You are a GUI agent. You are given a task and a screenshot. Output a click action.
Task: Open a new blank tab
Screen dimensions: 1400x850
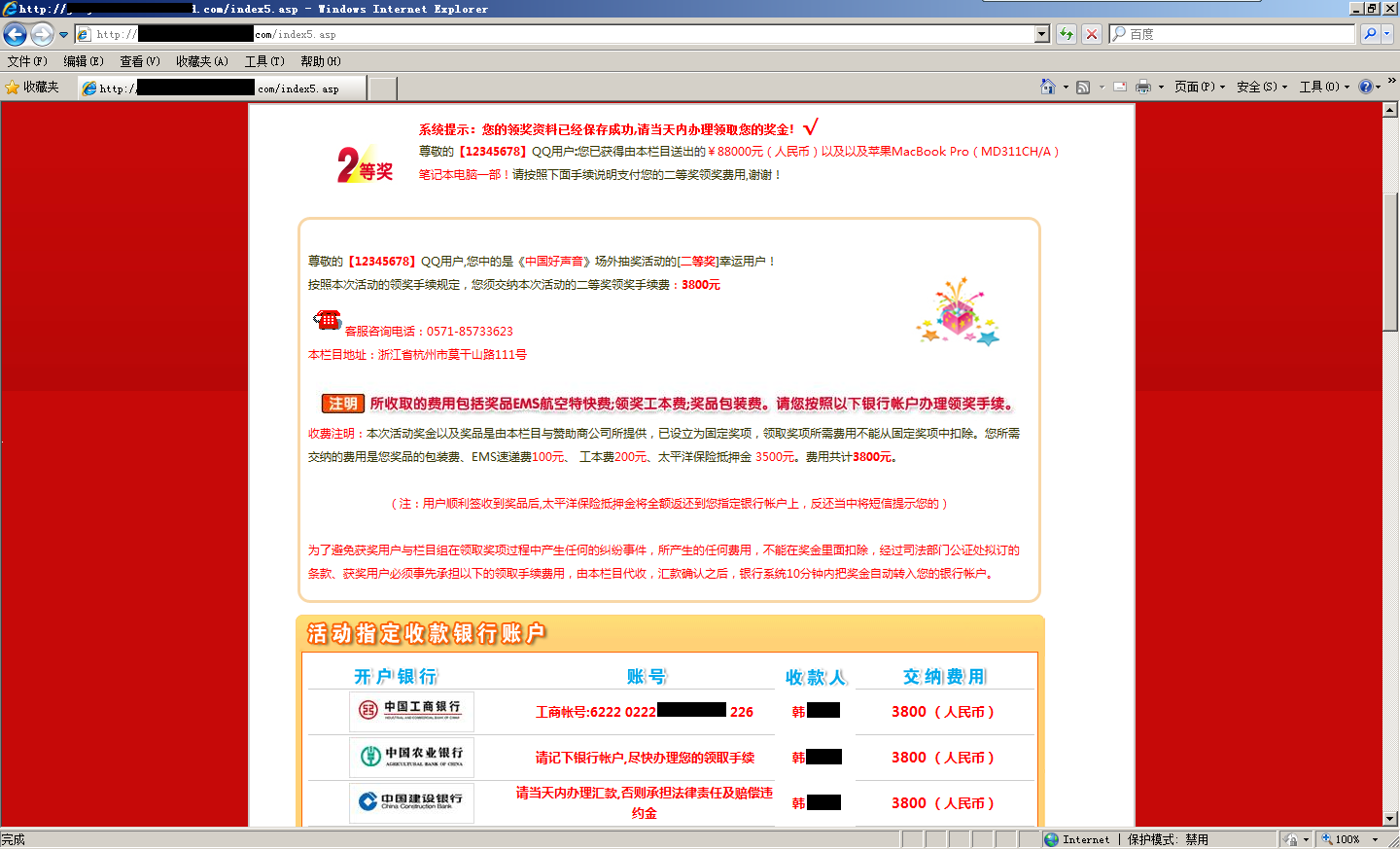pyautogui.click(x=383, y=89)
